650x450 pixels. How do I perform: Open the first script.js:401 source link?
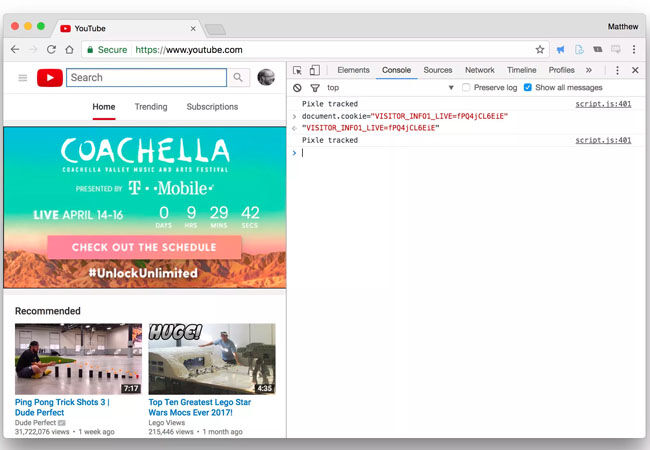[x=603, y=104]
